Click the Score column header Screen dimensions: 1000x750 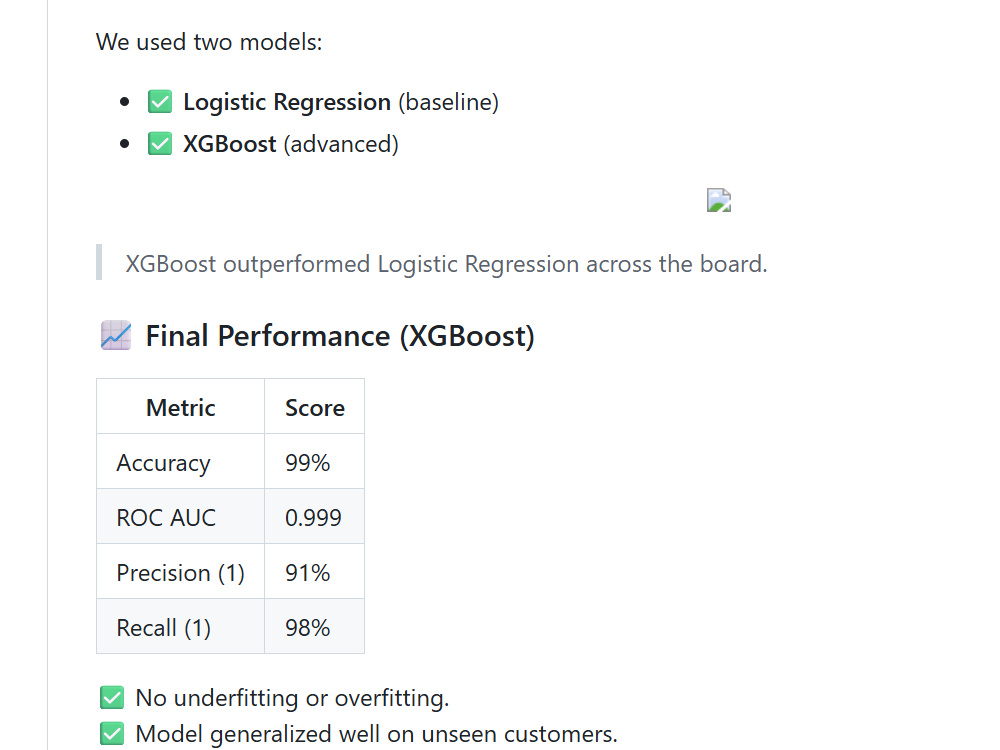(314, 407)
